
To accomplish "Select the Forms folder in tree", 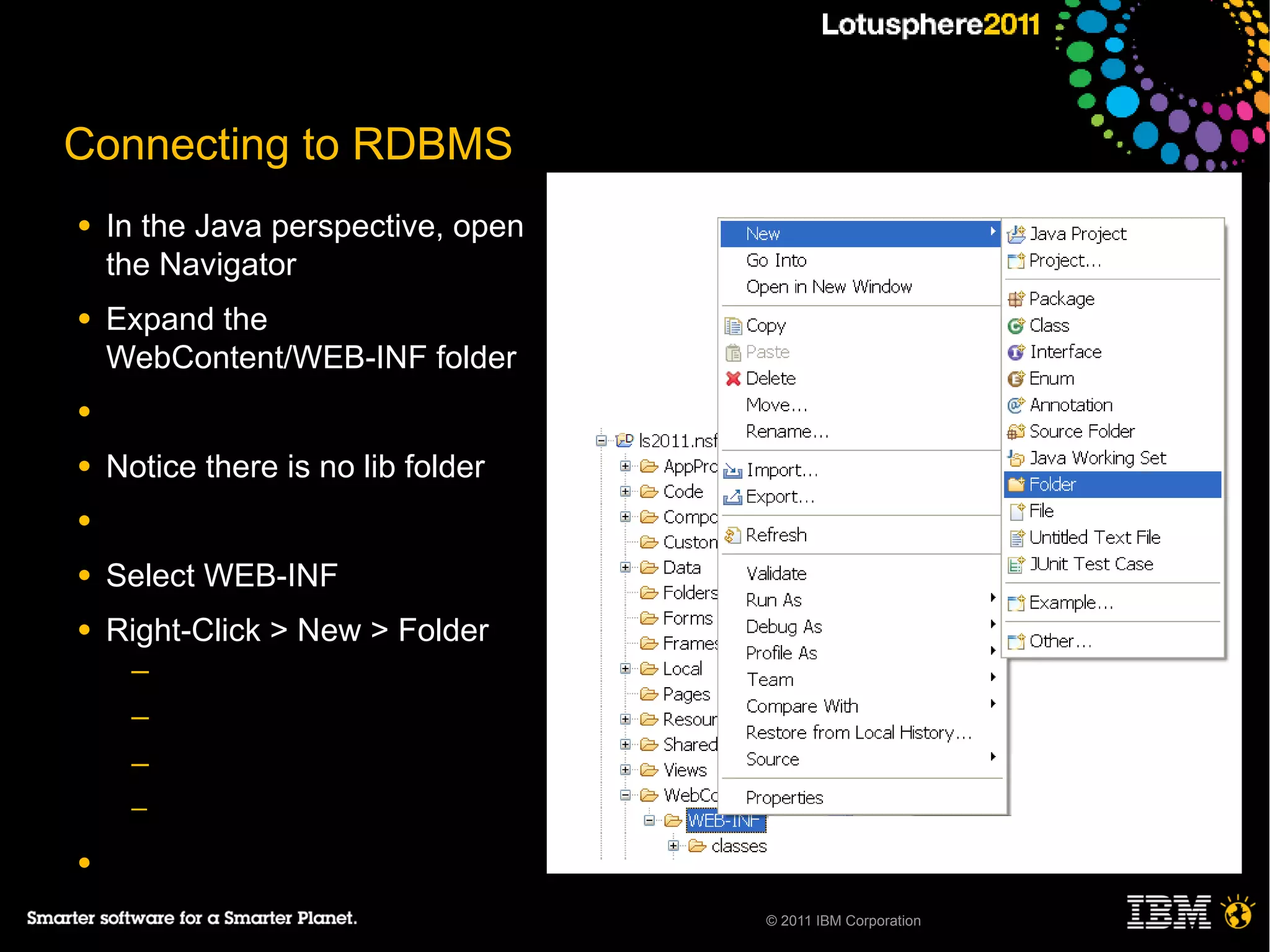I will pyautogui.click(x=688, y=618).
